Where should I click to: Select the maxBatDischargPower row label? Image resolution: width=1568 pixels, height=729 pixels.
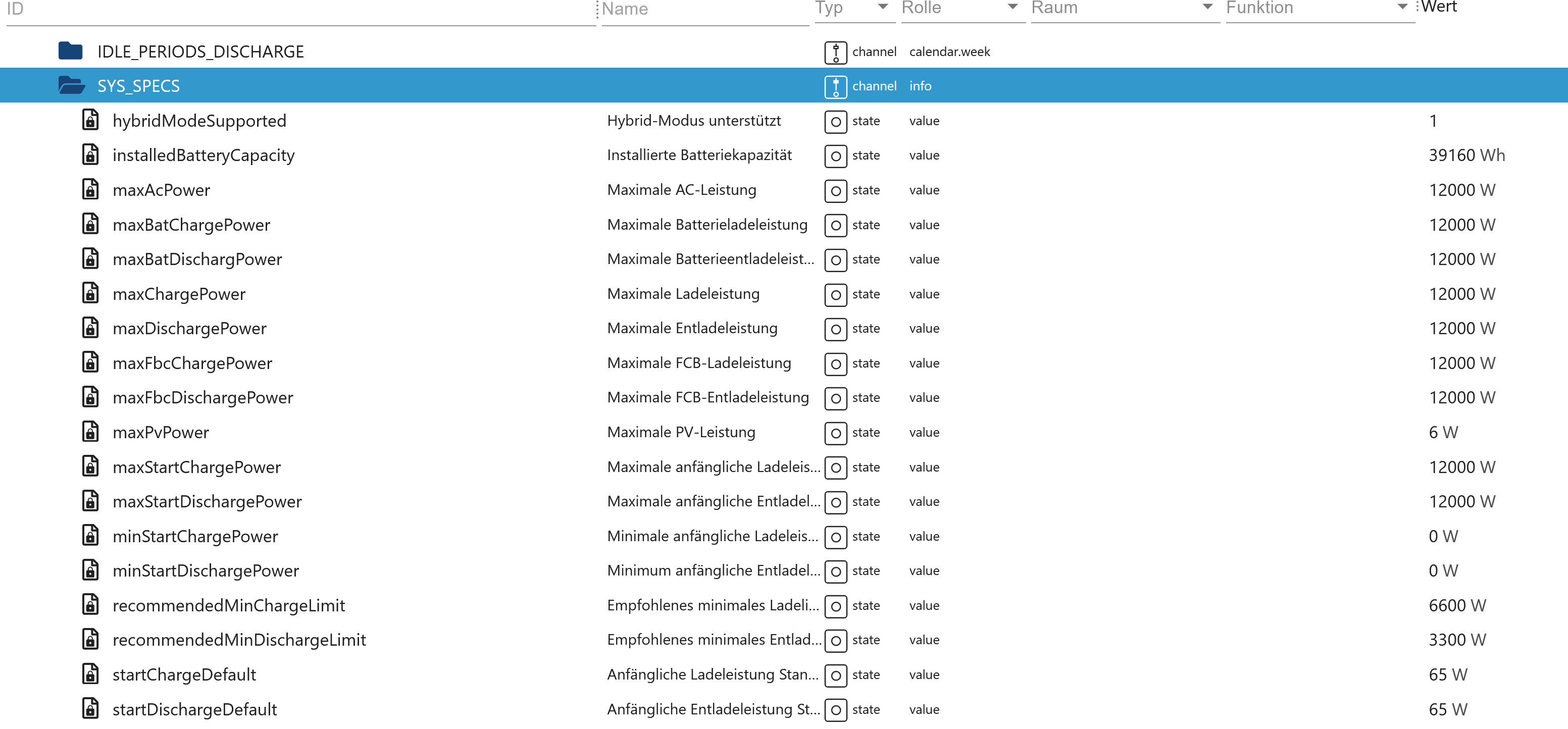pyautogui.click(x=198, y=260)
